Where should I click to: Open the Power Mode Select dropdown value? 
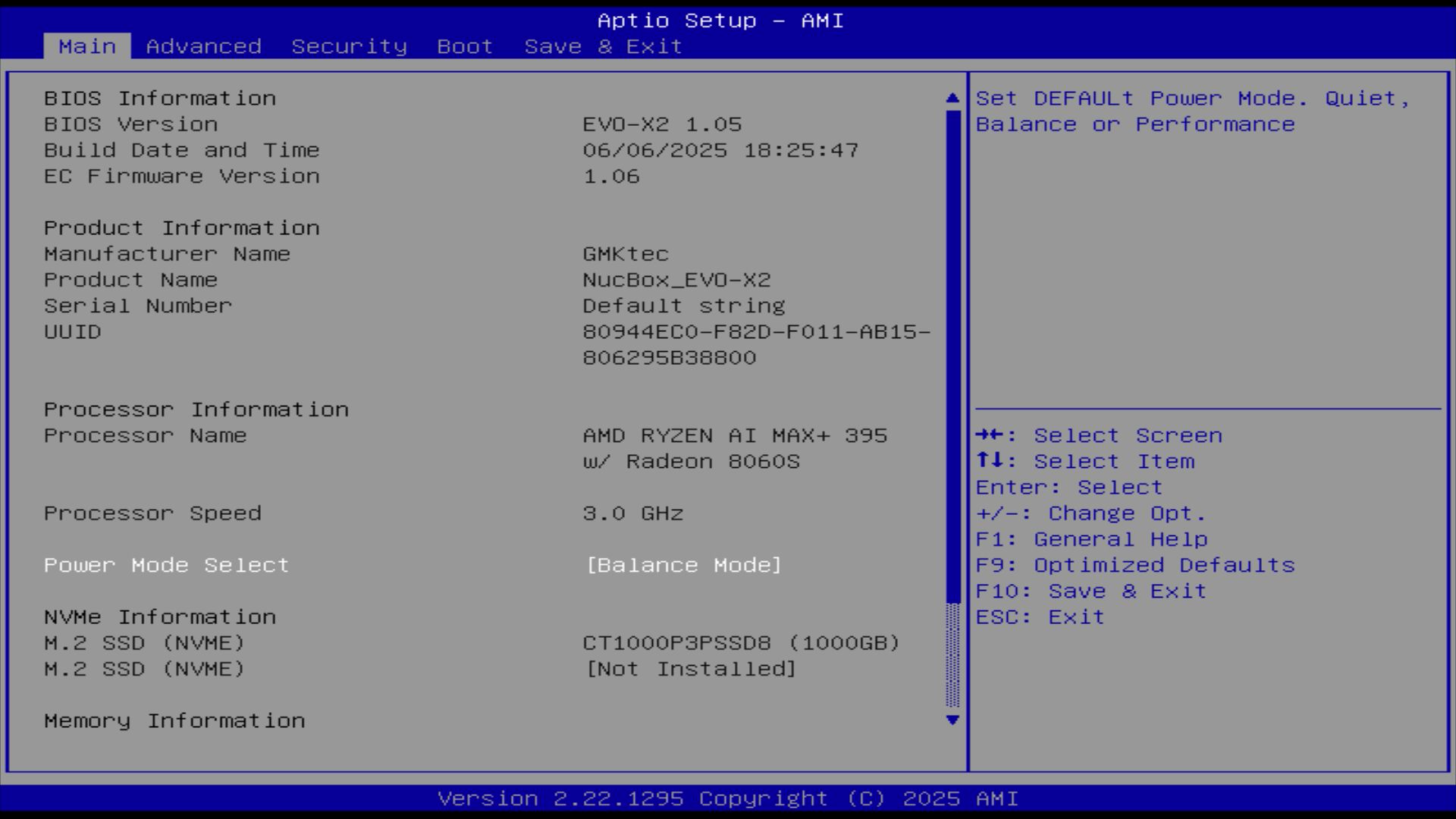tap(683, 566)
